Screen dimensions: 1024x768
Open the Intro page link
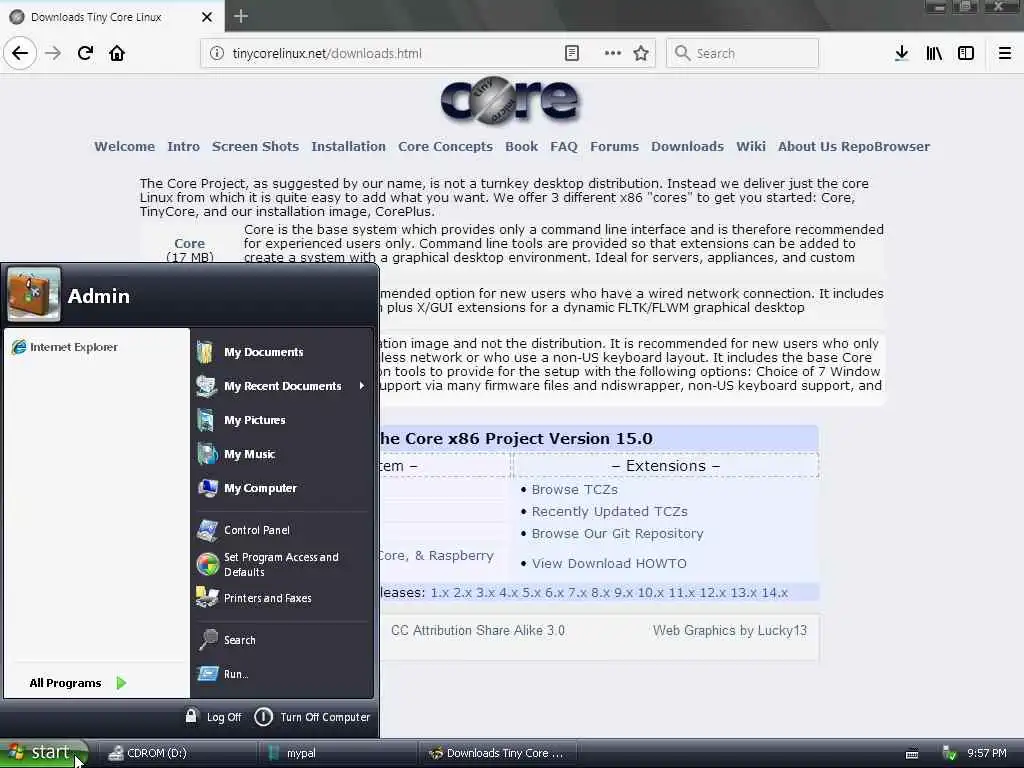tap(184, 146)
